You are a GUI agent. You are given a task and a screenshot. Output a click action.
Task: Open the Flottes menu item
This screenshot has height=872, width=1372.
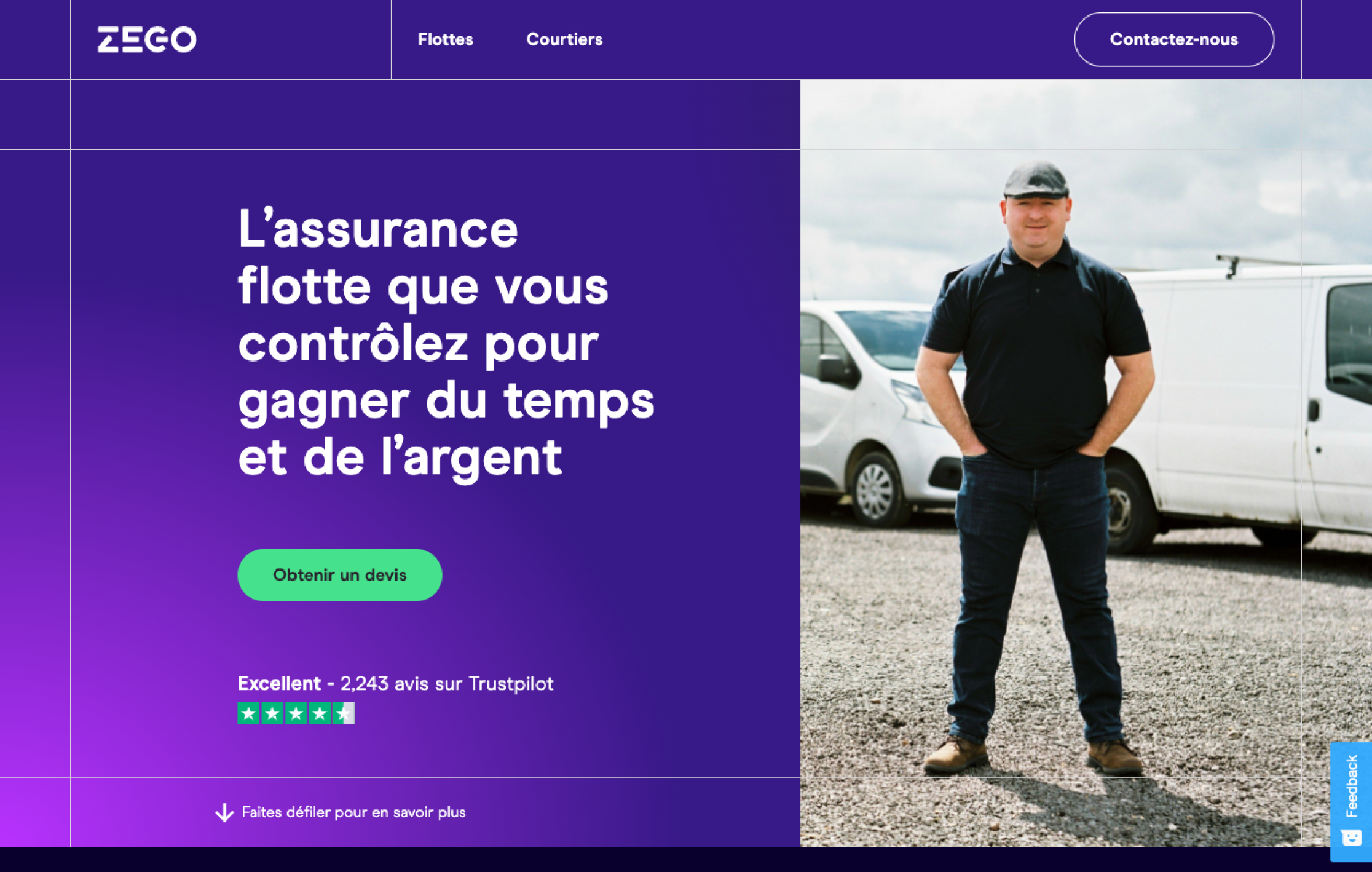coord(446,39)
